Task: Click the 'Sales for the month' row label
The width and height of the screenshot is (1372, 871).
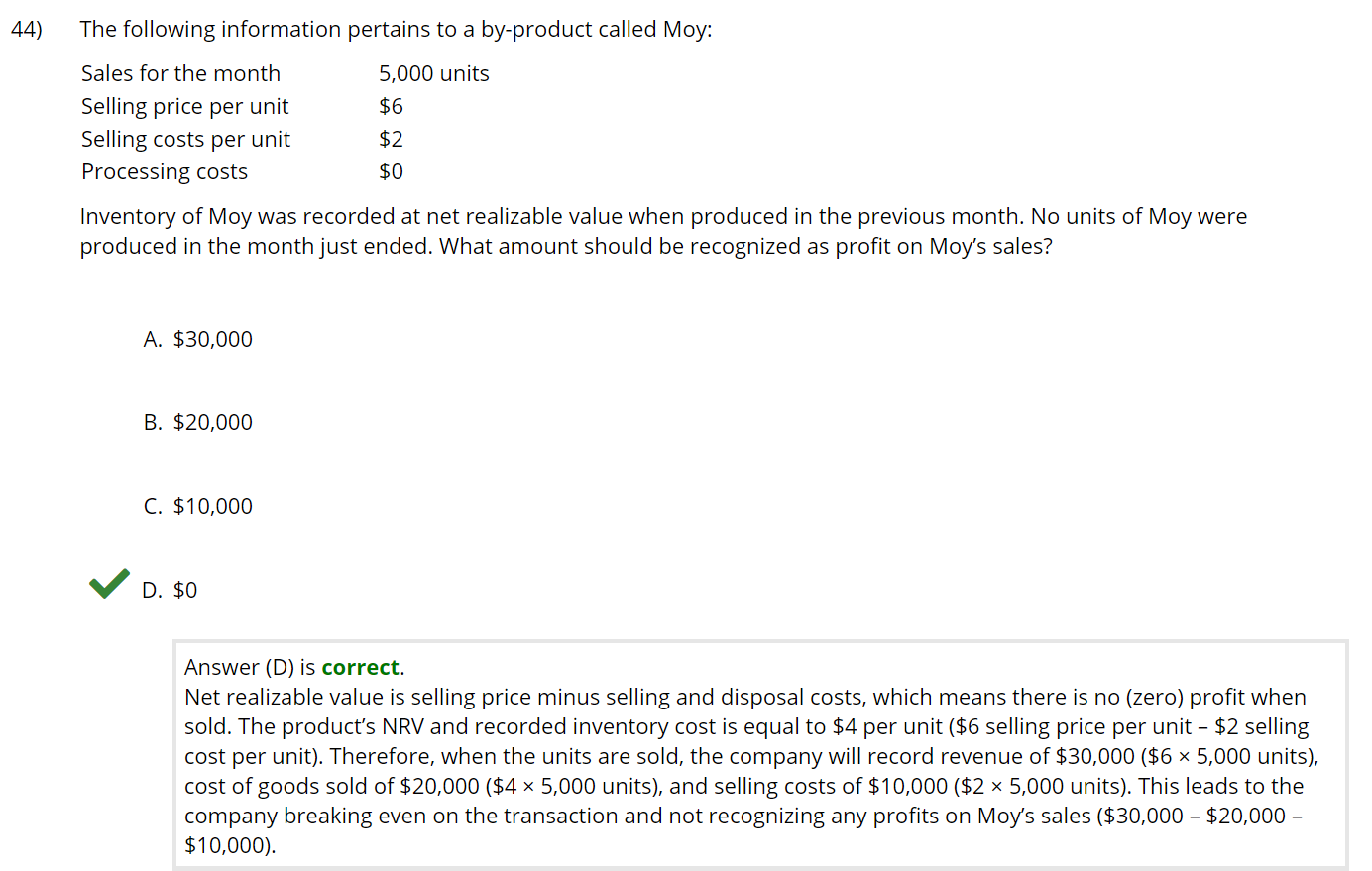Action: click(180, 73)
